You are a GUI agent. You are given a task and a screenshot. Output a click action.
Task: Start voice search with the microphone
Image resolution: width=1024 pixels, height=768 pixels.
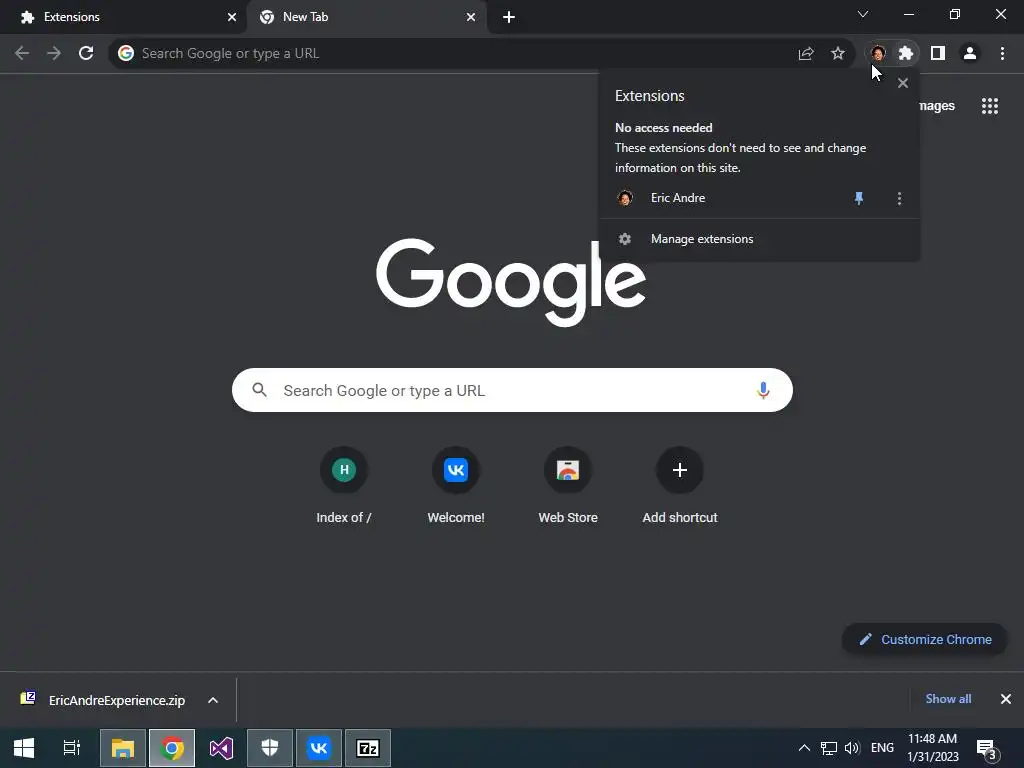point(763,391)
